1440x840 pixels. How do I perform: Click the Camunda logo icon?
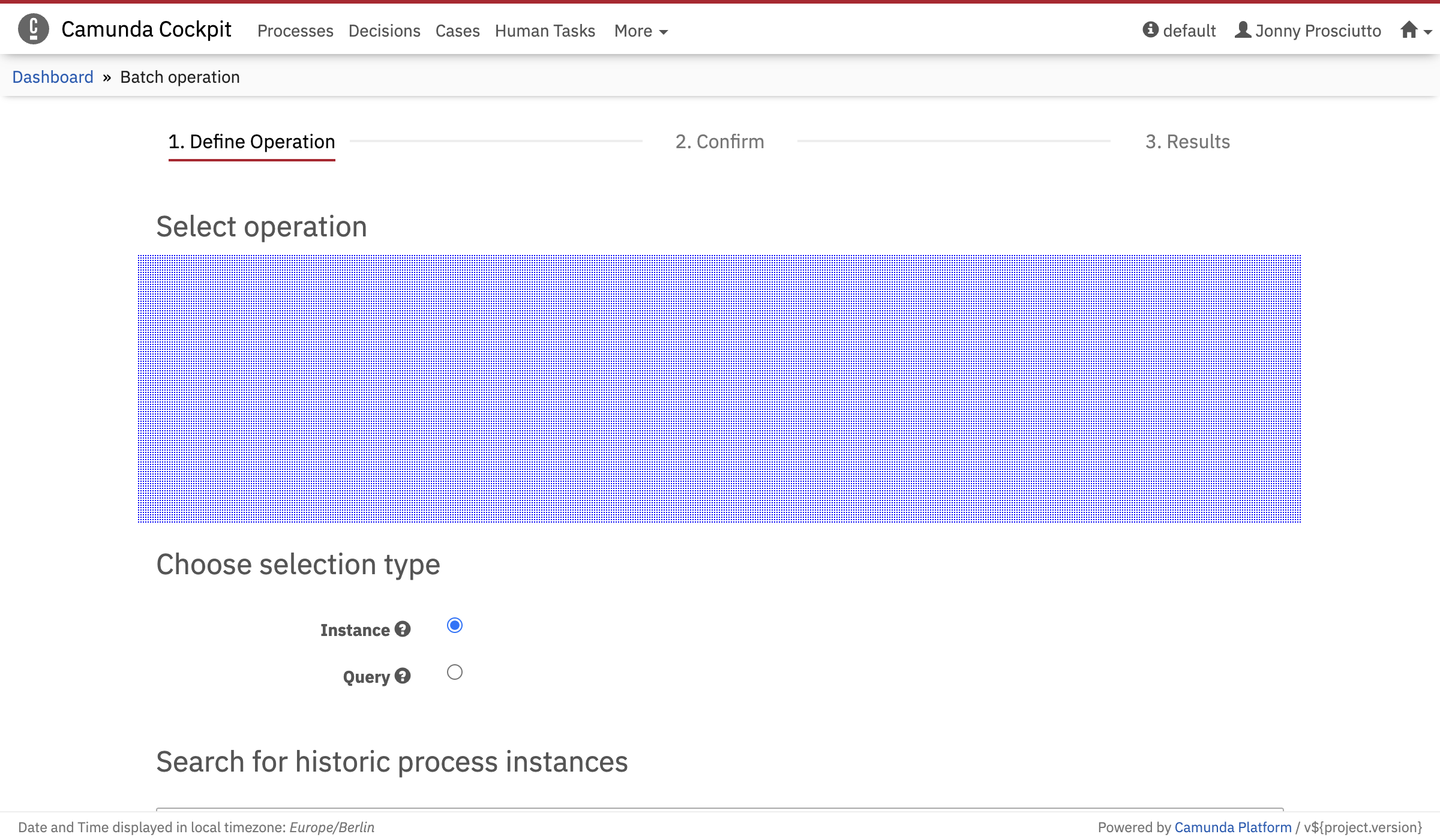click(34, 29)
